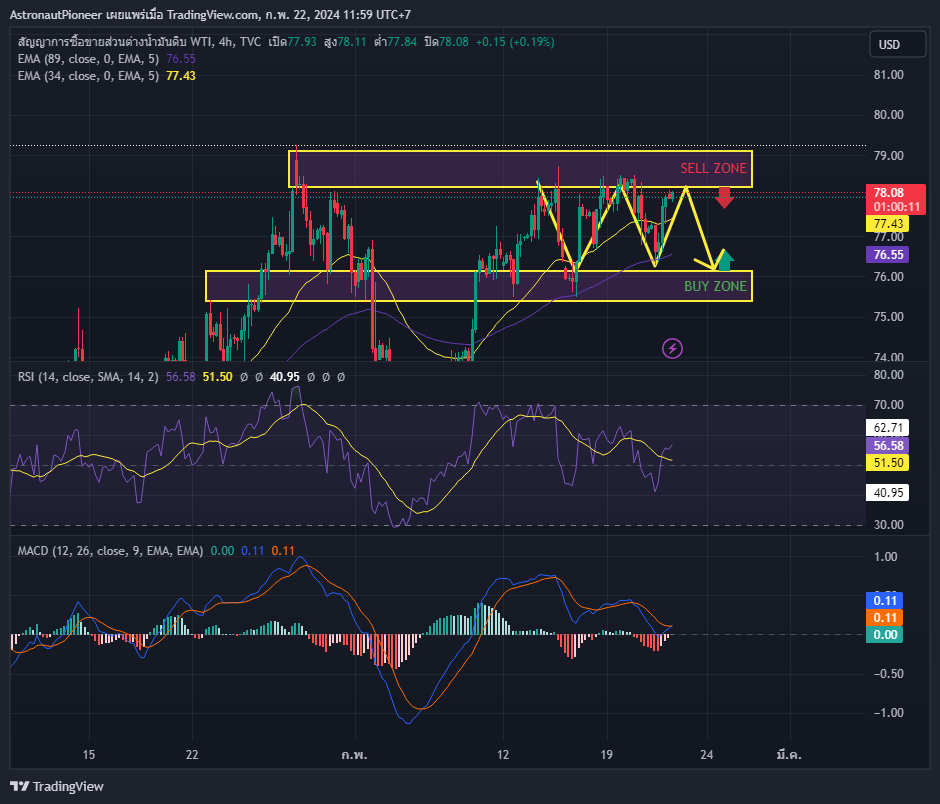Click the red 78.08 current price label
The image size is (940, 804).
(x=896, y=200)
